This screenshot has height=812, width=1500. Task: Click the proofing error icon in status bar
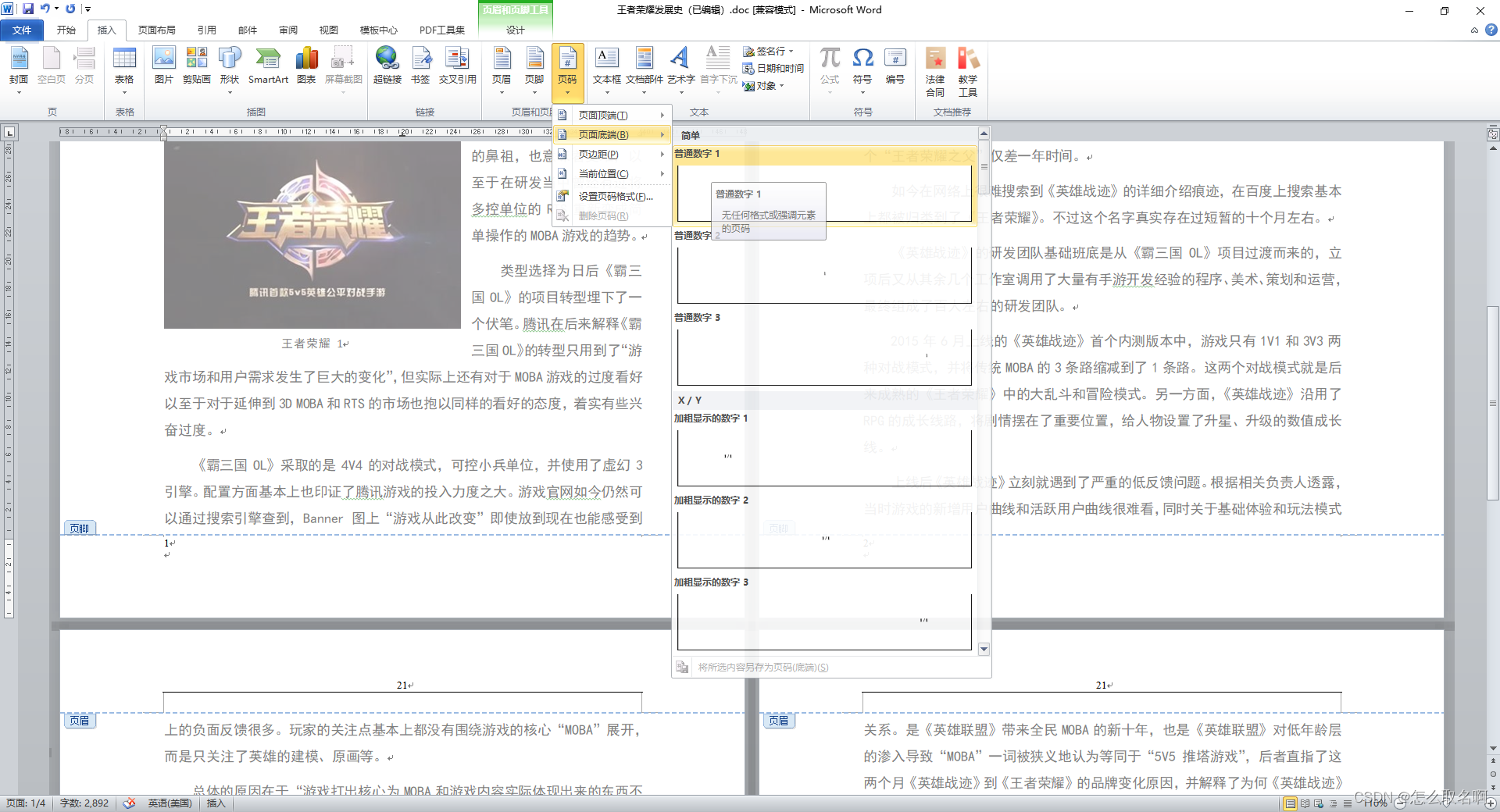tap(130, 803)
